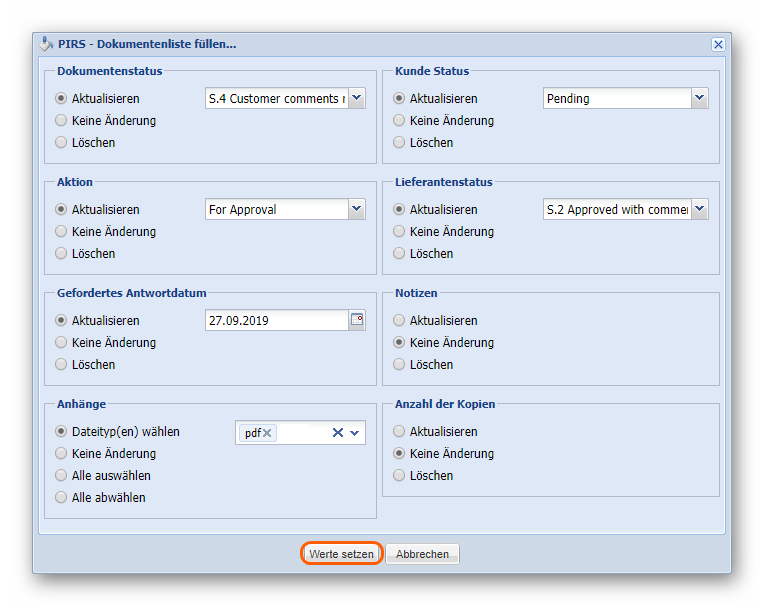Open the Aktion For Approval dropdown

pos(357,210)
